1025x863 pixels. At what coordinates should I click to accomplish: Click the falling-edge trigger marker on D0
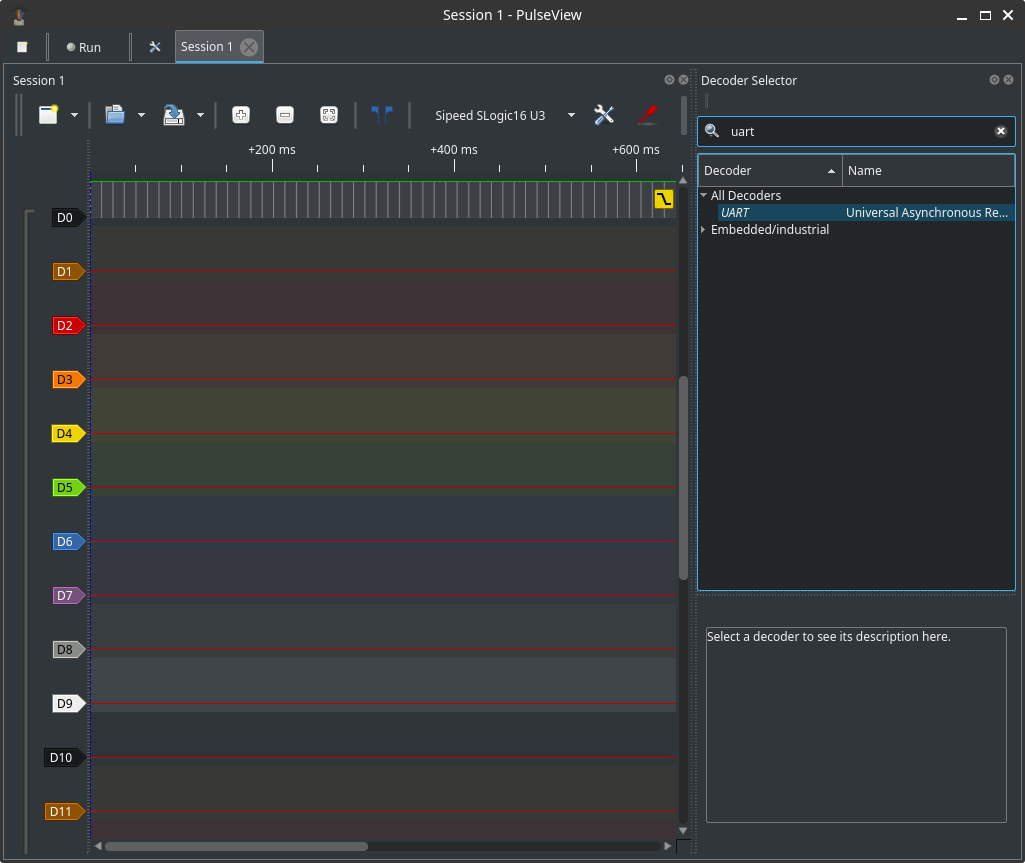coord(664,199)
